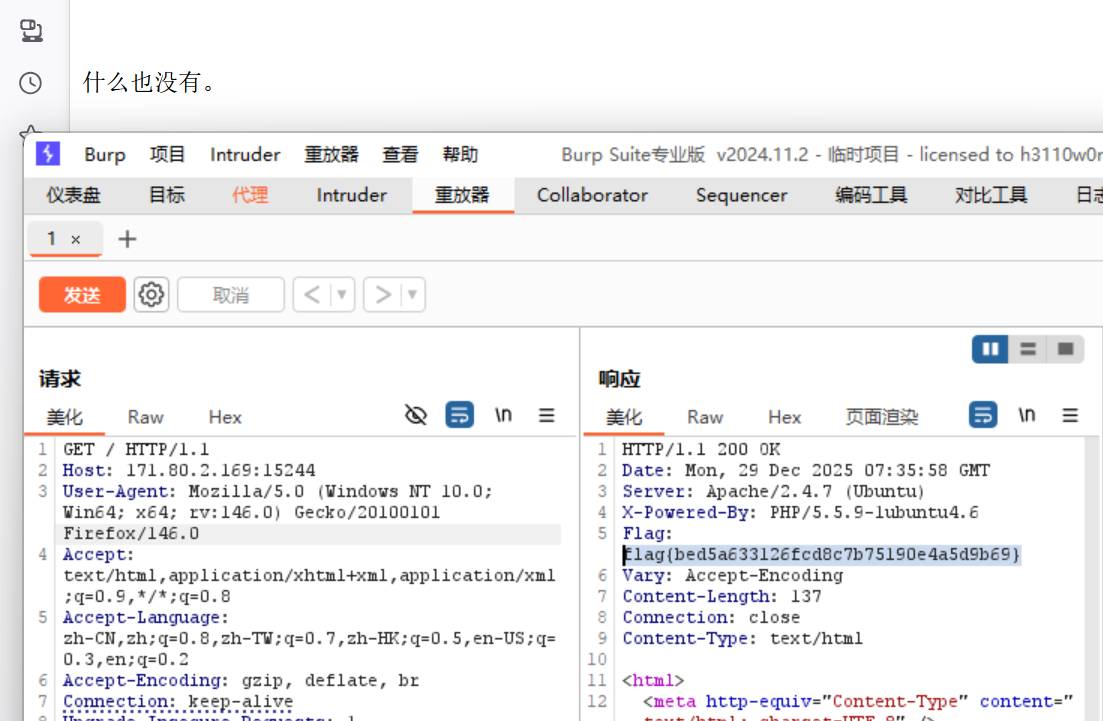Open the 查看 menu
1103x721 pixels.
pos(400,155)
